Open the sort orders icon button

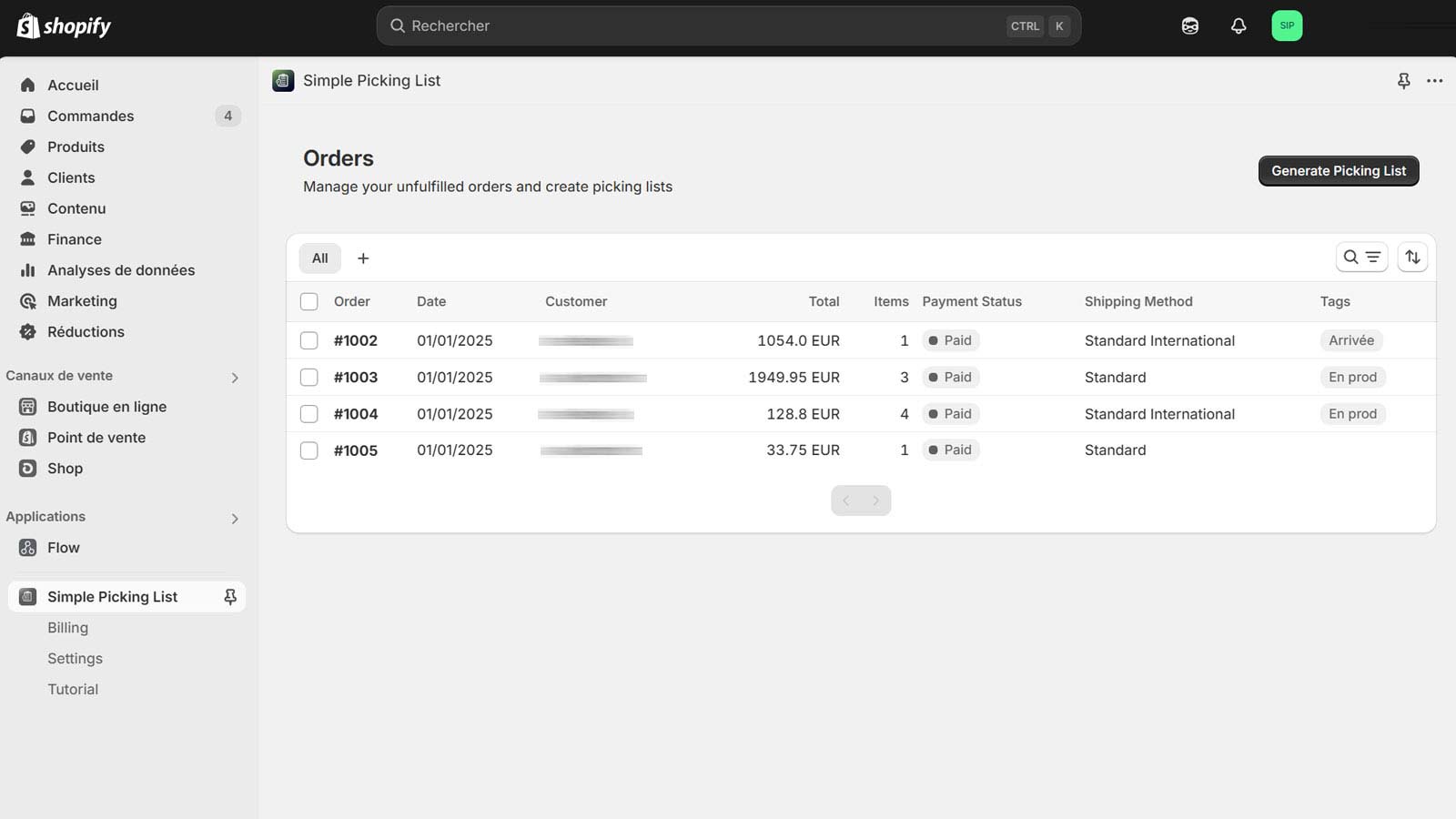1412,258
